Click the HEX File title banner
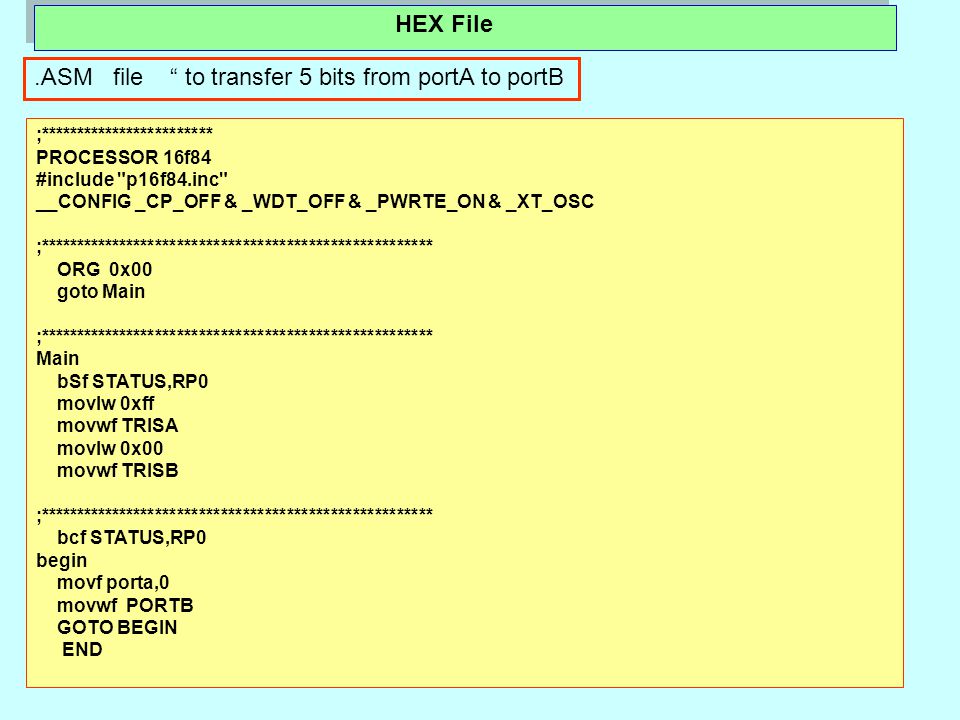Screen dimensions: 960x720 pyautogui.click(x=465, y=28)
